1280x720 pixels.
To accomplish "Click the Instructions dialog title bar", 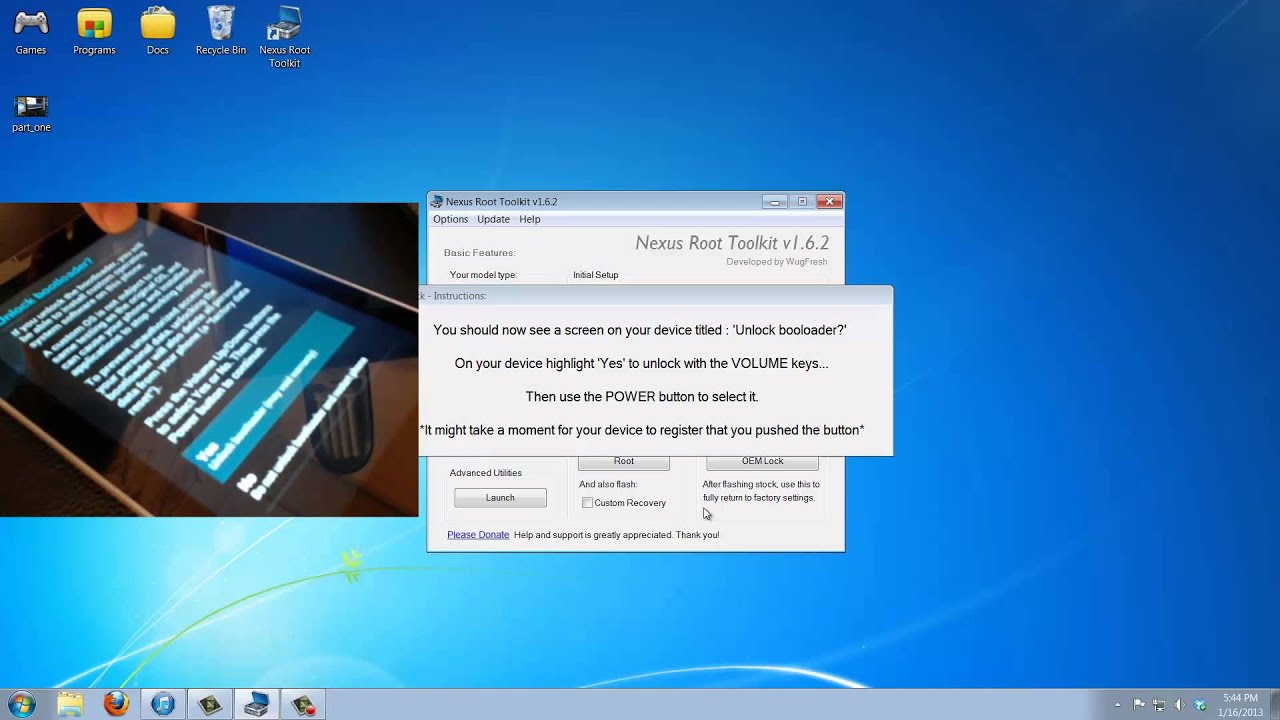I will pos(656,296).
